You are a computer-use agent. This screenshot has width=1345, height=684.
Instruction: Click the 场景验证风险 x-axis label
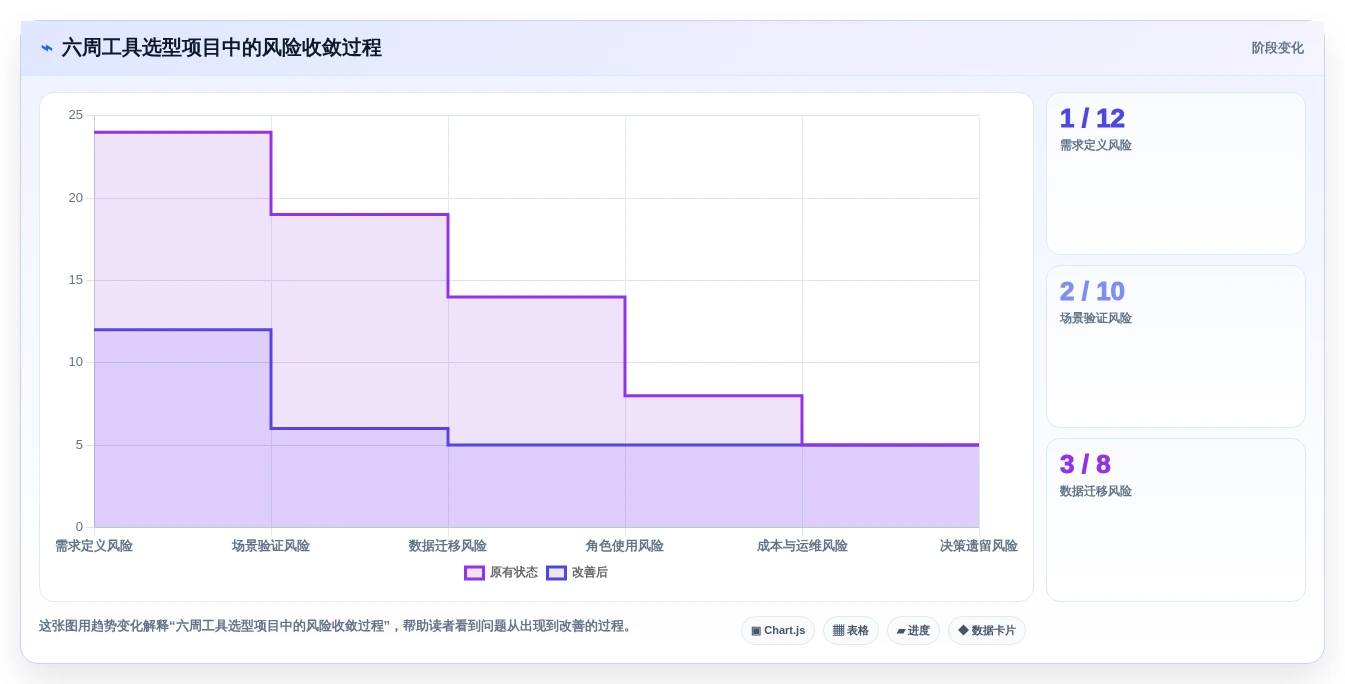pyautogui.click(x=271, y=546)
